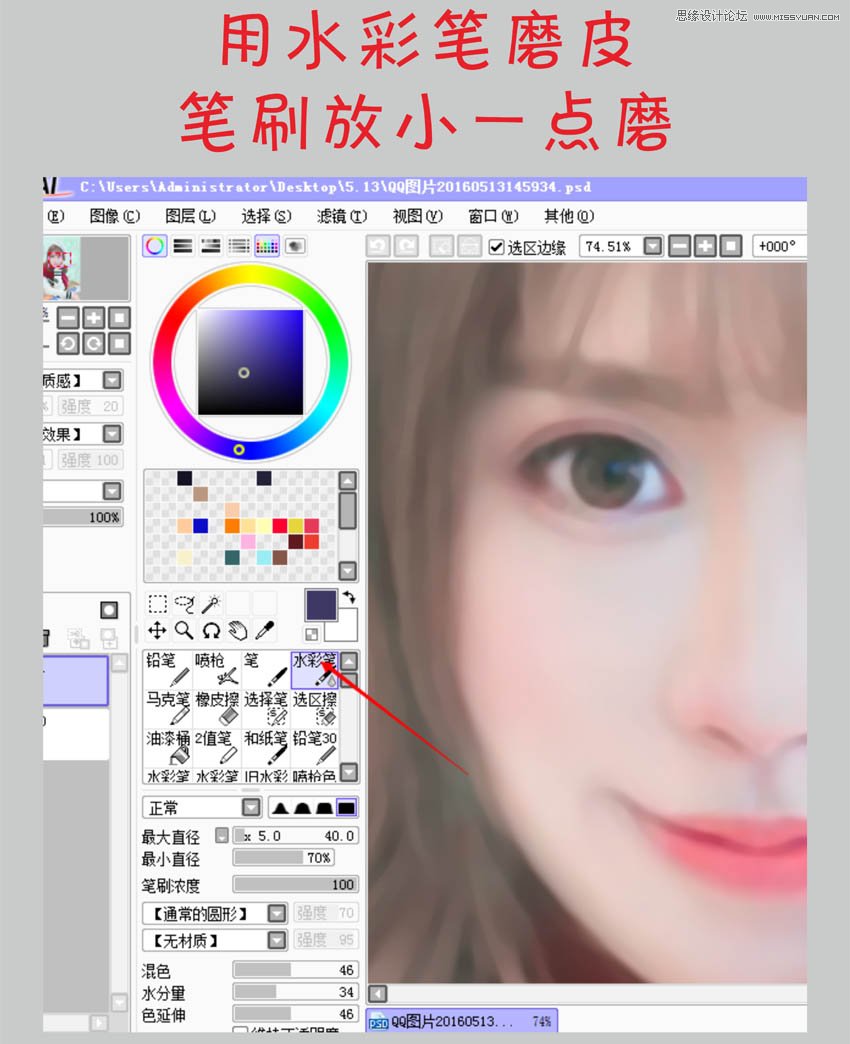This screenshot has width=850, height=1044.
Task: Open the 图层(L) menu
Action: tap(190, 216)
